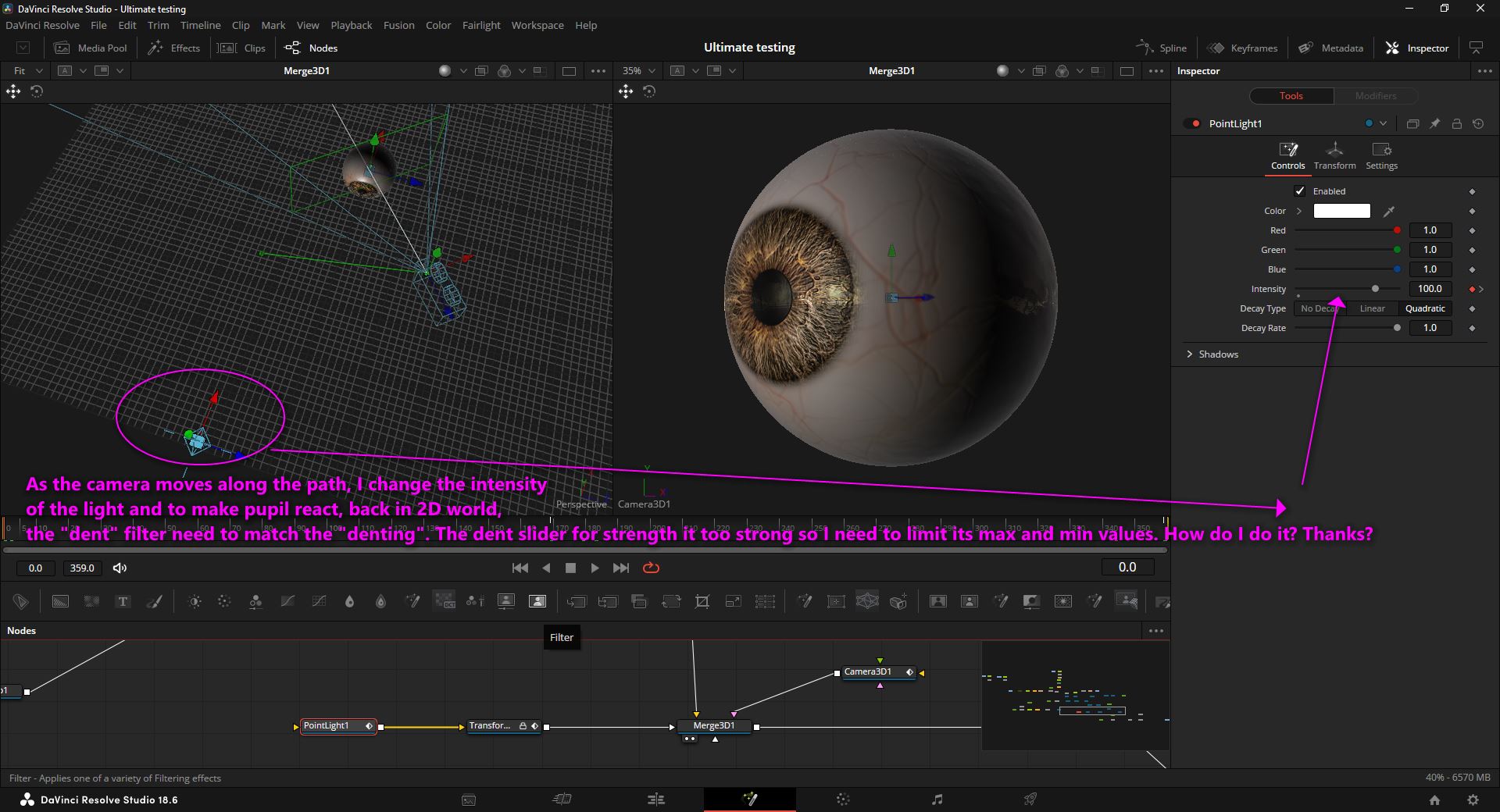
Task: Open the Keyframes editor
Action: 1243,48
